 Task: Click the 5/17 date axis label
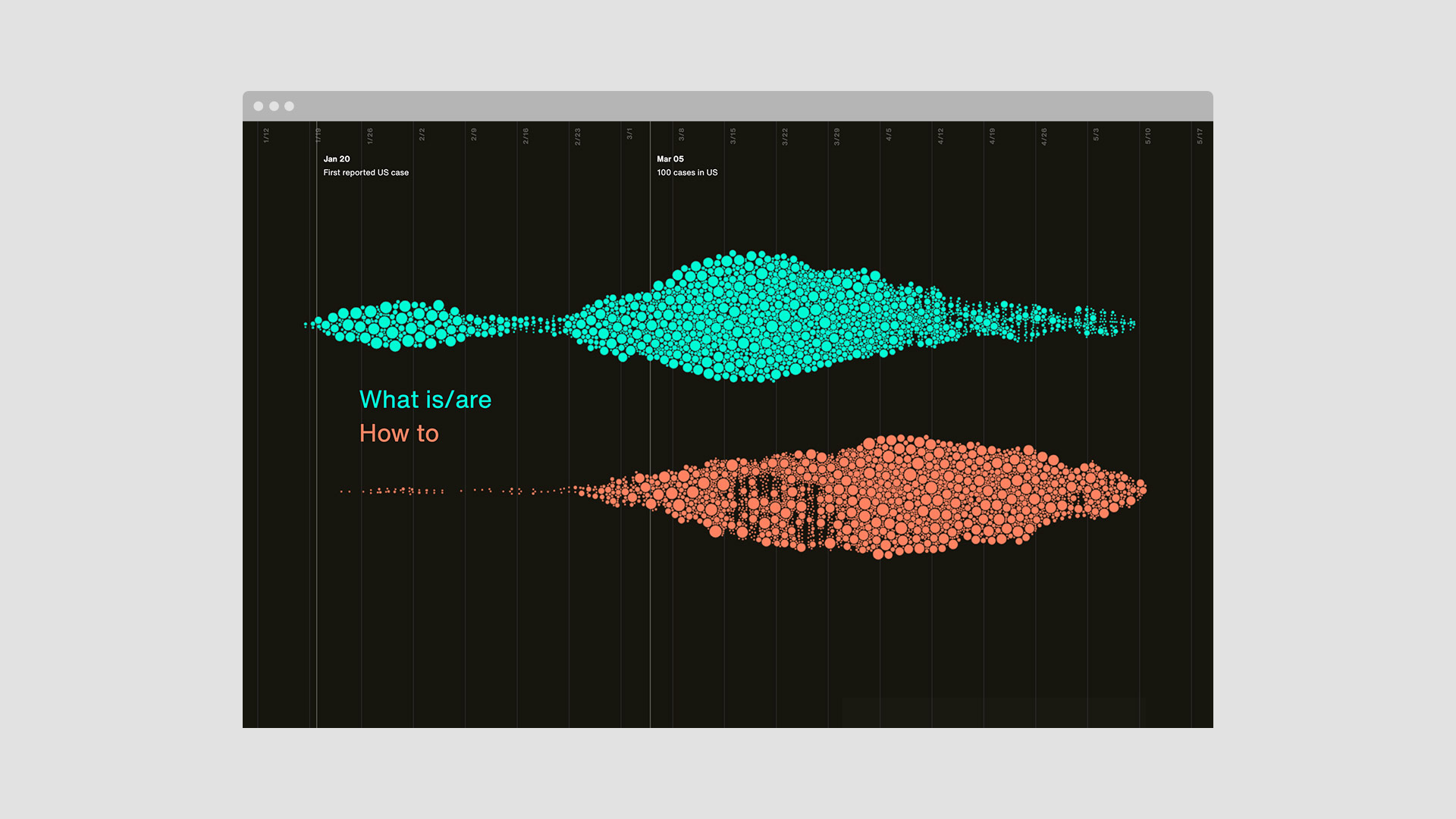pyautogui.click(x=1200, y=136)
